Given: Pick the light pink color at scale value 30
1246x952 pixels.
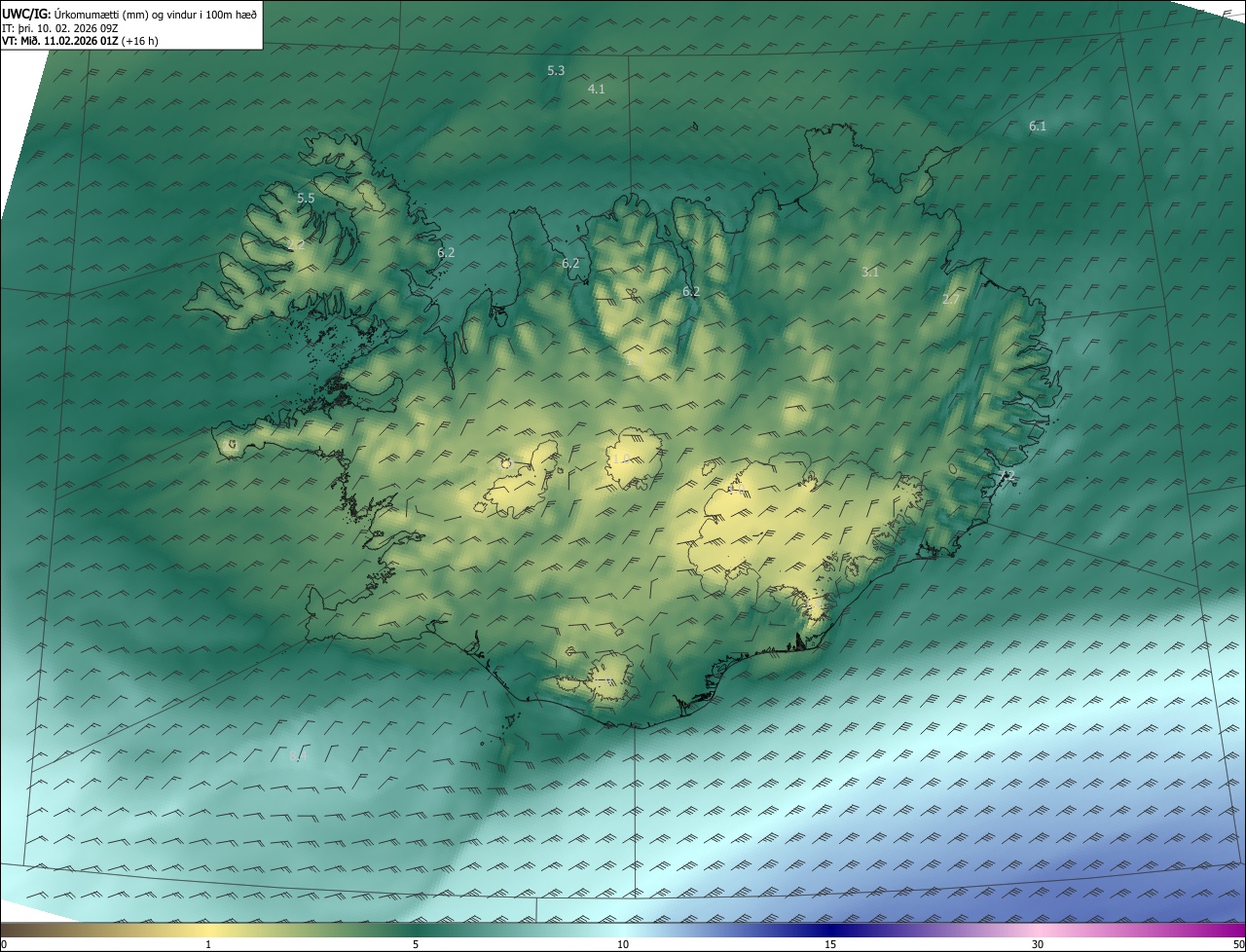Looking at the screenshot, I should (1038, 930).
